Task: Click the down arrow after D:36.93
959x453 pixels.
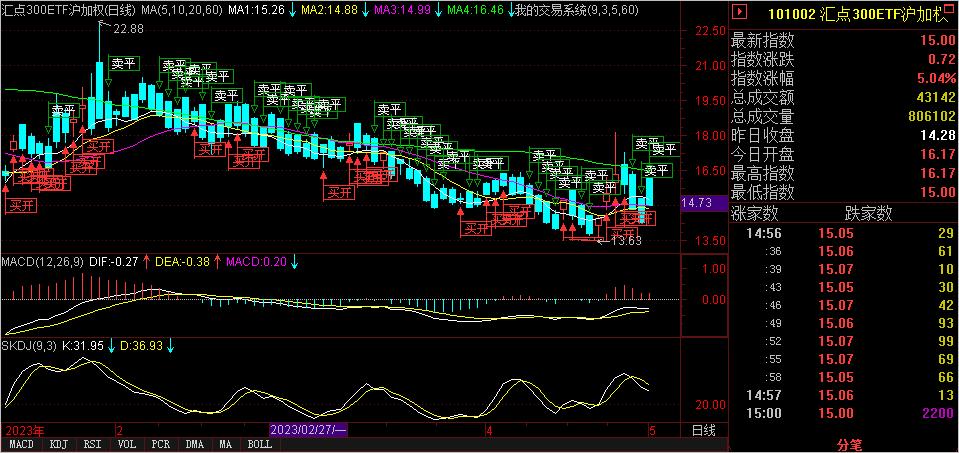Action: point(171,346)
